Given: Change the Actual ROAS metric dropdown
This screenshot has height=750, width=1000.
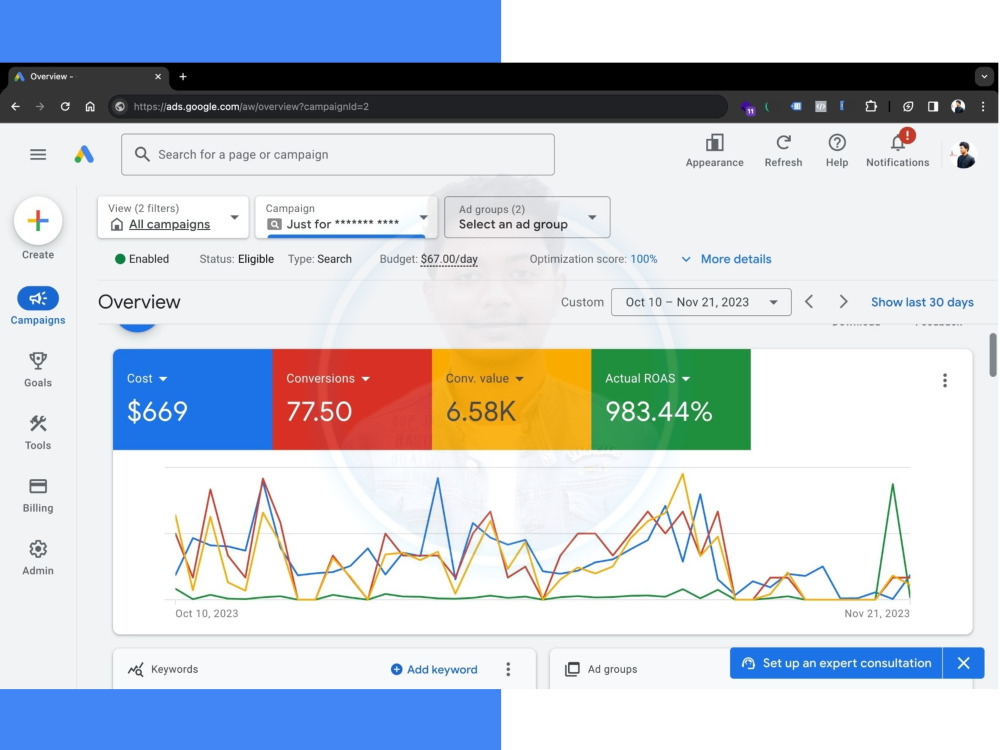Looking at the screenshot, I should [x=647, y=379].
